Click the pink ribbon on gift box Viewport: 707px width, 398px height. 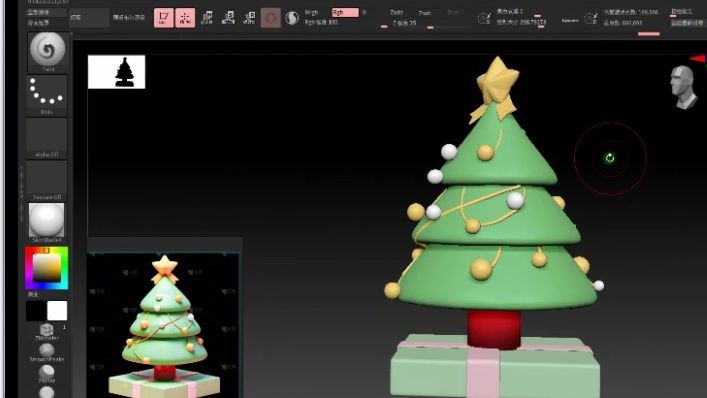pos(482,372)
